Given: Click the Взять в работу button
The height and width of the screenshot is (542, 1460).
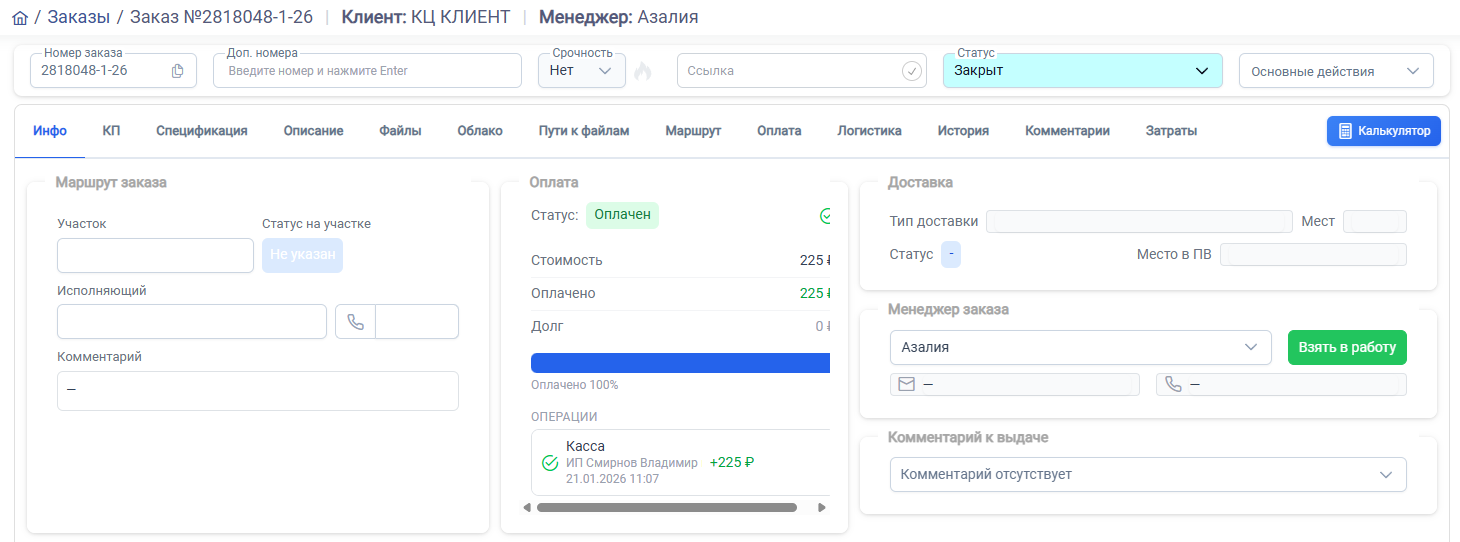Looking at the screenshot, I should point(1346,347).
